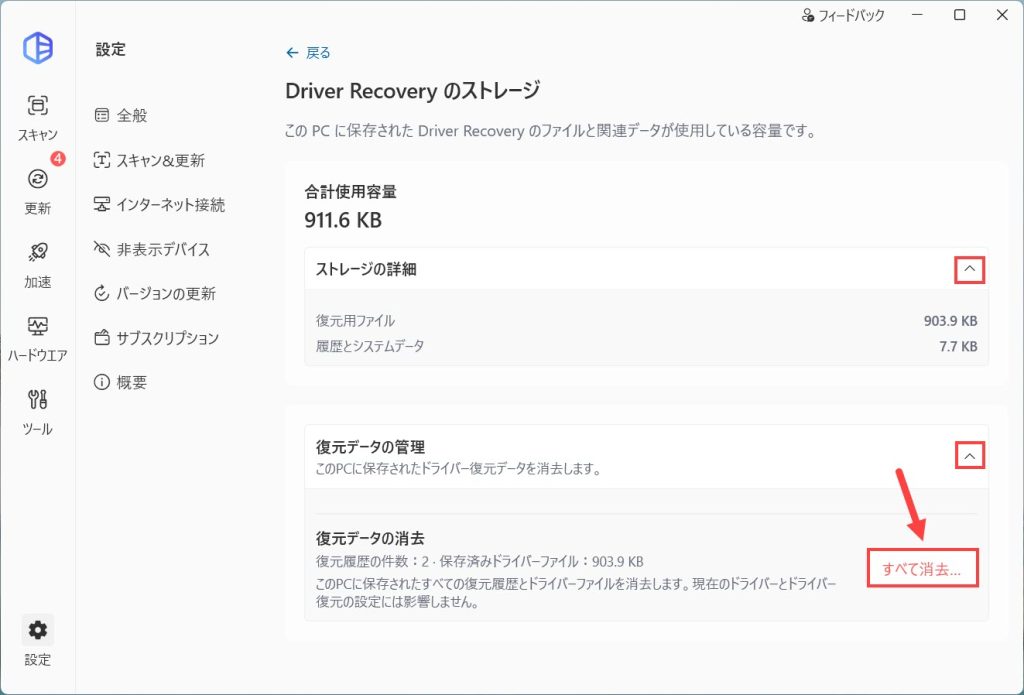Image resolution: width=1024 pixels, height=695 pixels.
Task: Click the サブスクリプション wallet icon
Action: (x=101, y=338)
